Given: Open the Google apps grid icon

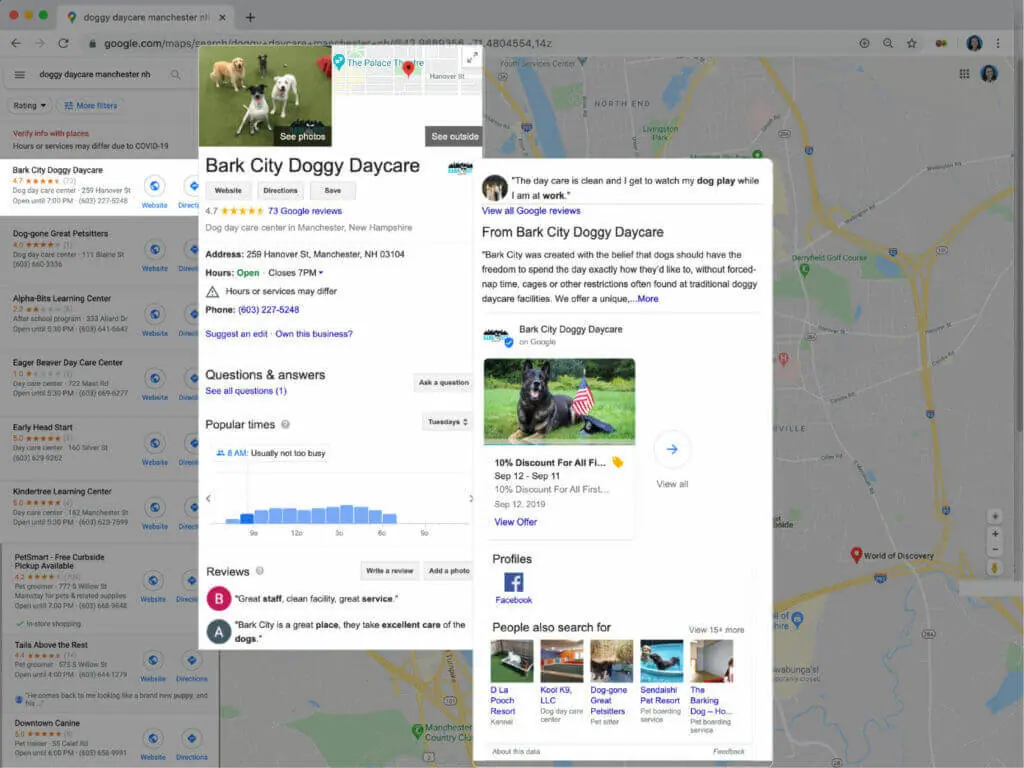Looking at the screenshot, I should (963, 74).
